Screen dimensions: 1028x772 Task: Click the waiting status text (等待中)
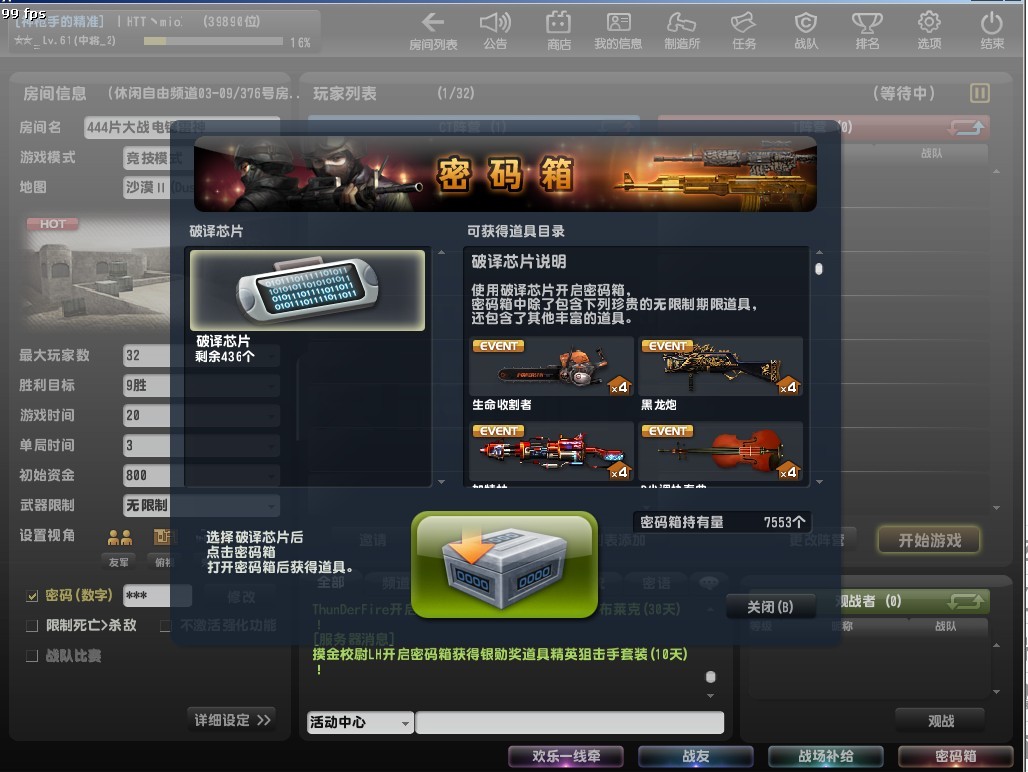(x=903, y=93)
